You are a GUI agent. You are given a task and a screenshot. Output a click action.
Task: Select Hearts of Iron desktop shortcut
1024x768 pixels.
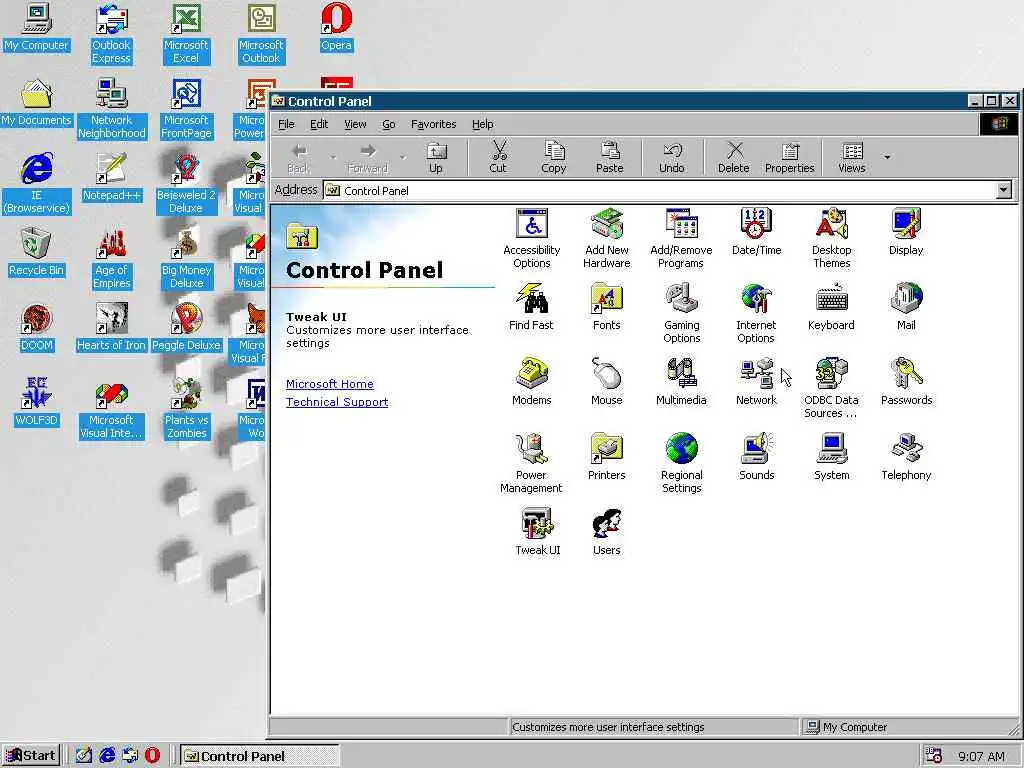pyautogui.click(x=111, y=328)
